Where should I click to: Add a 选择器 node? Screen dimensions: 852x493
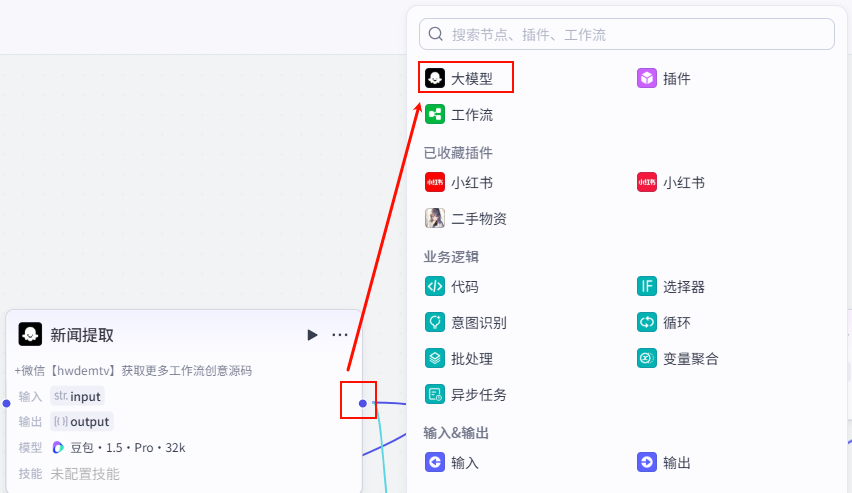(684, 286)
